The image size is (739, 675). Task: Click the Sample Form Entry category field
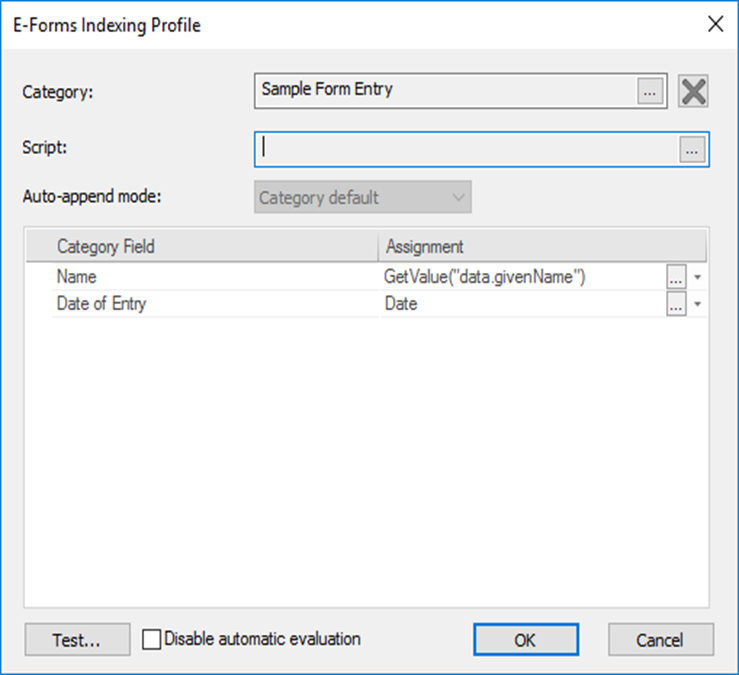[445, 90]
